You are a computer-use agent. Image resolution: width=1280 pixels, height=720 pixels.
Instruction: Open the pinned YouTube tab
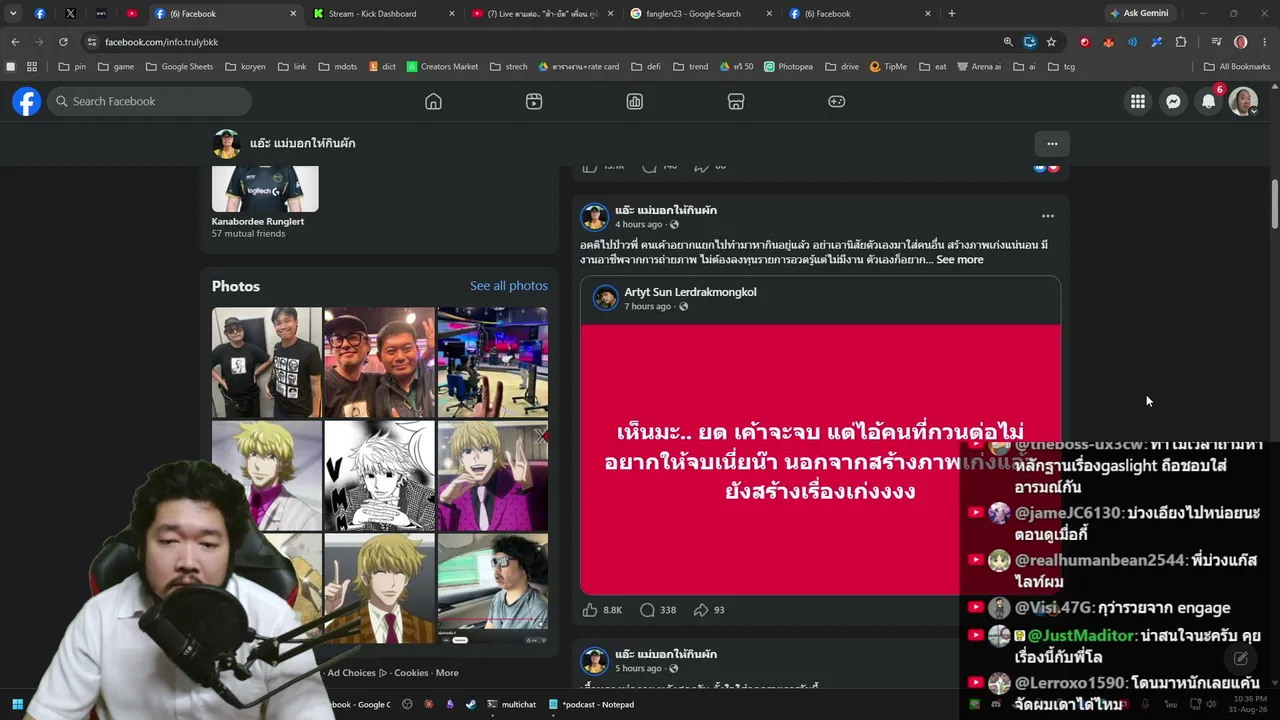click(x=132, y=14)
